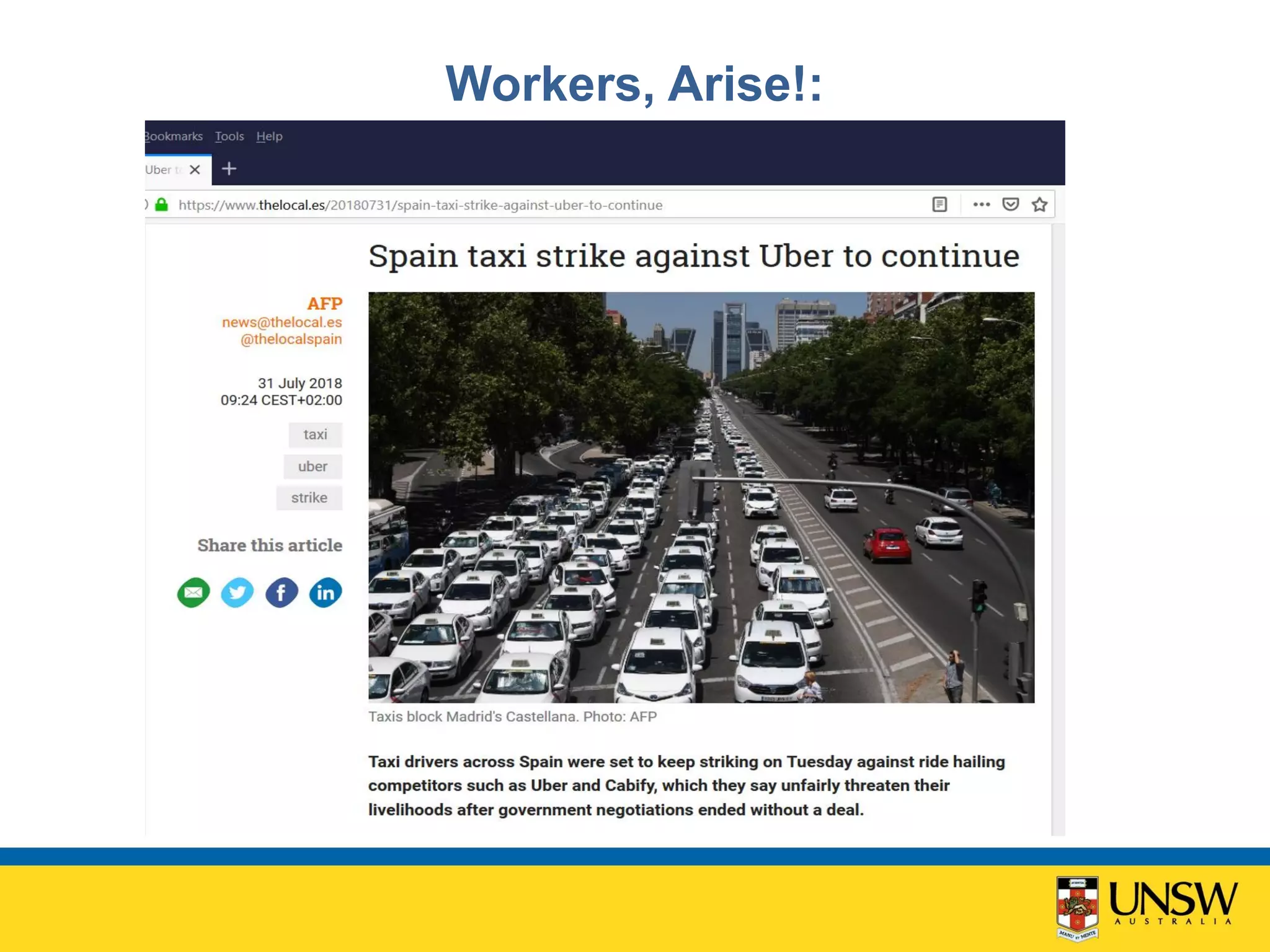Screen dimensions: 1270x952
Task: Share article on Facebook icon
Action: point(282,593)
